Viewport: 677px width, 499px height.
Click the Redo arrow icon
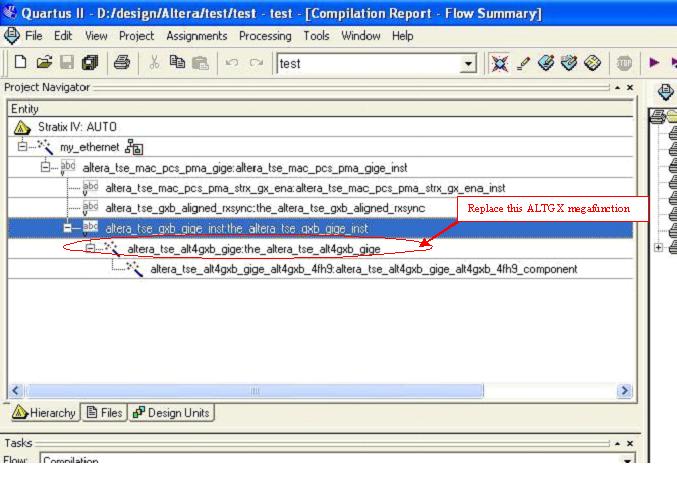pos(256,63)
